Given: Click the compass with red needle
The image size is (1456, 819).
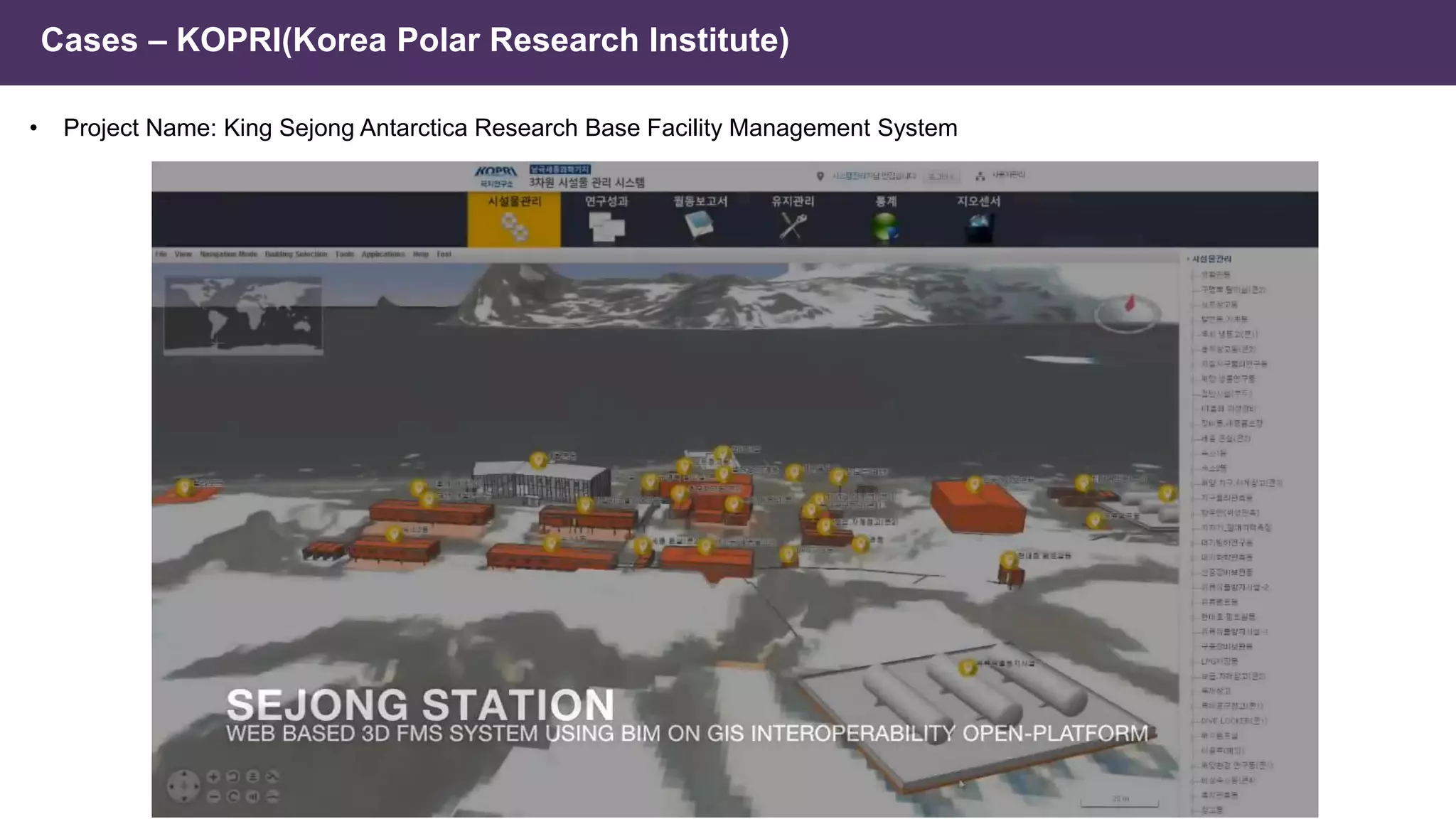Looking at the screenshot, I should click(1127, 314).
